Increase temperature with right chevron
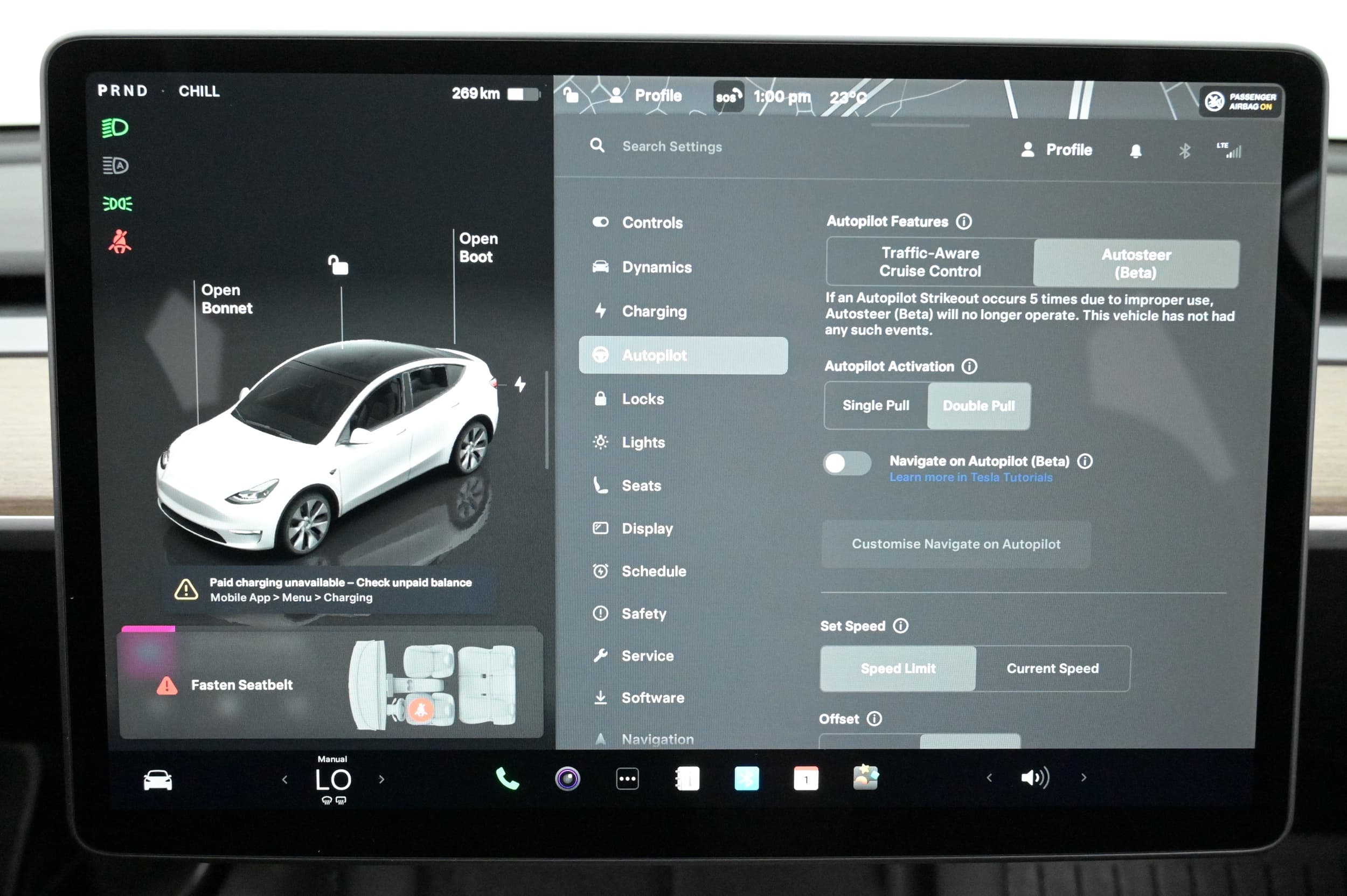 pos(382,780)
